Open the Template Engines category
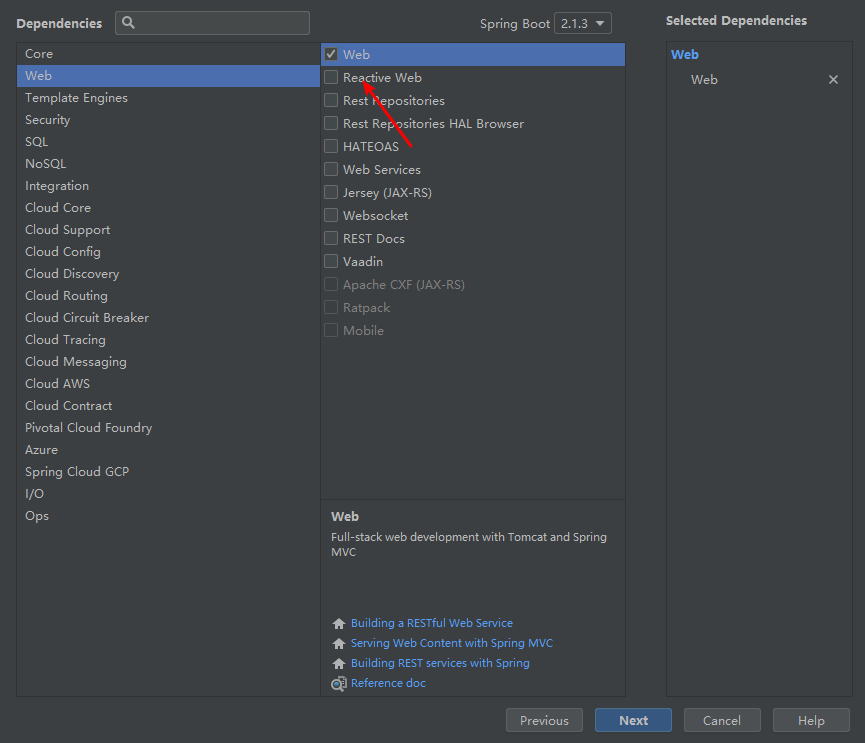Viewport: 865px width, 743px height. 76,98
